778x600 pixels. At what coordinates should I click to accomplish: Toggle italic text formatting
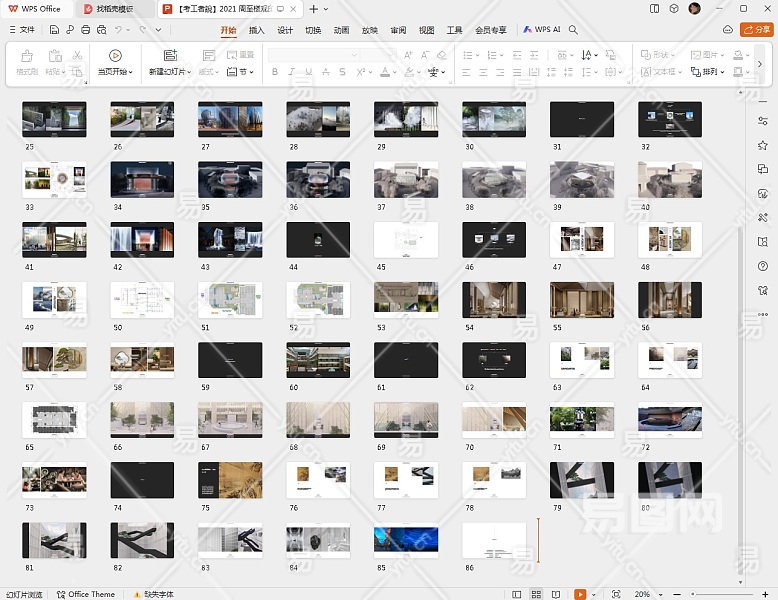click(x=292, y=72)
